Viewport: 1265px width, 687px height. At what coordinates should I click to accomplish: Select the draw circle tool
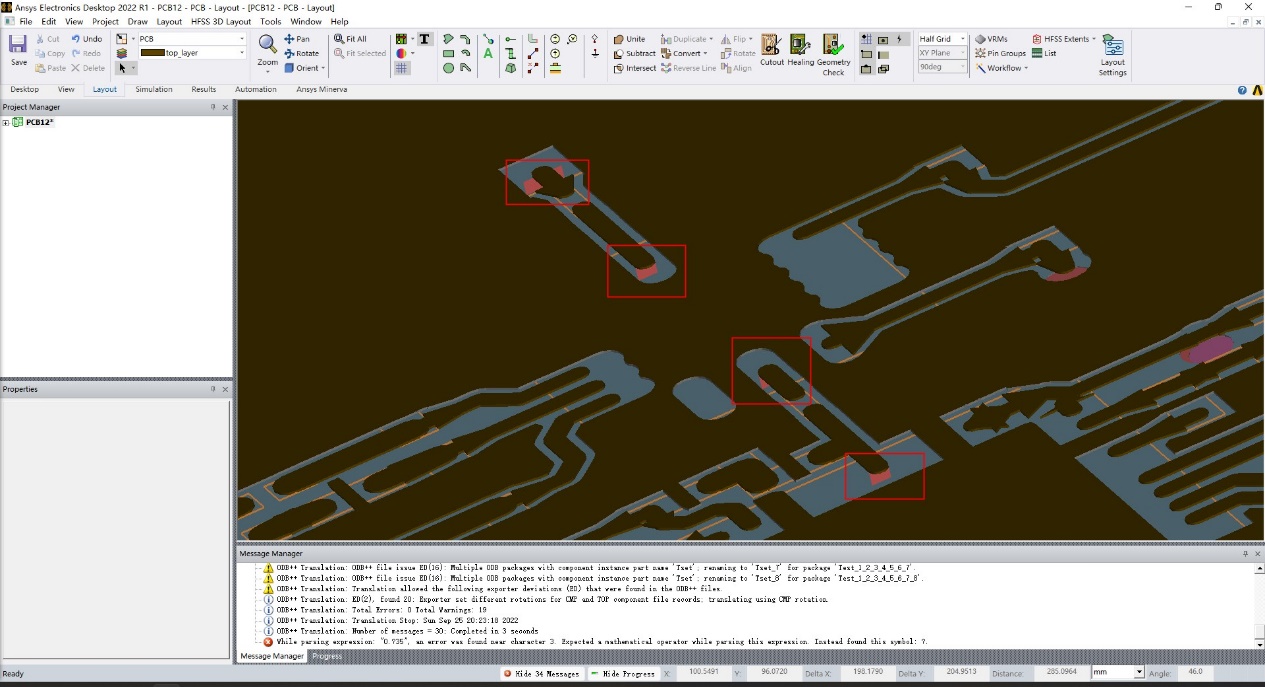(x=449, y=68)
